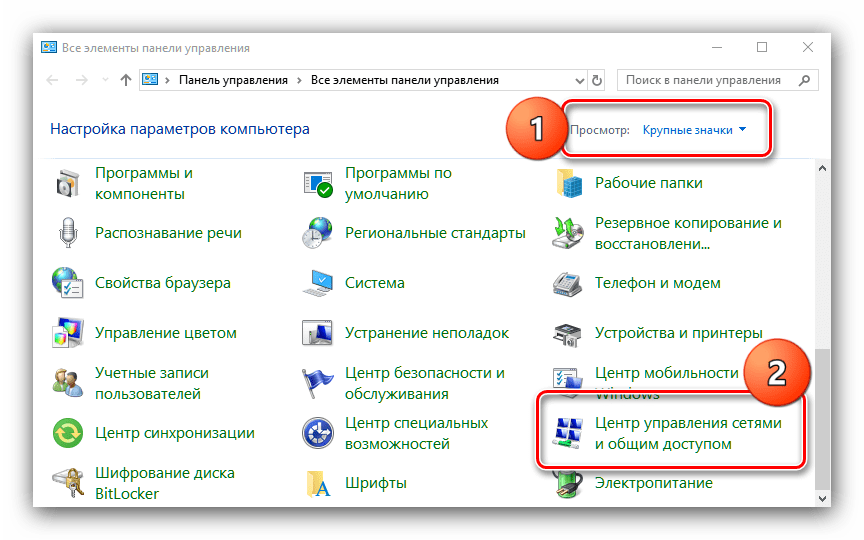Viewport: 864px width, 540px height.
Task: Expand the Крупные значки view dropdown
Action: (694, 130)
